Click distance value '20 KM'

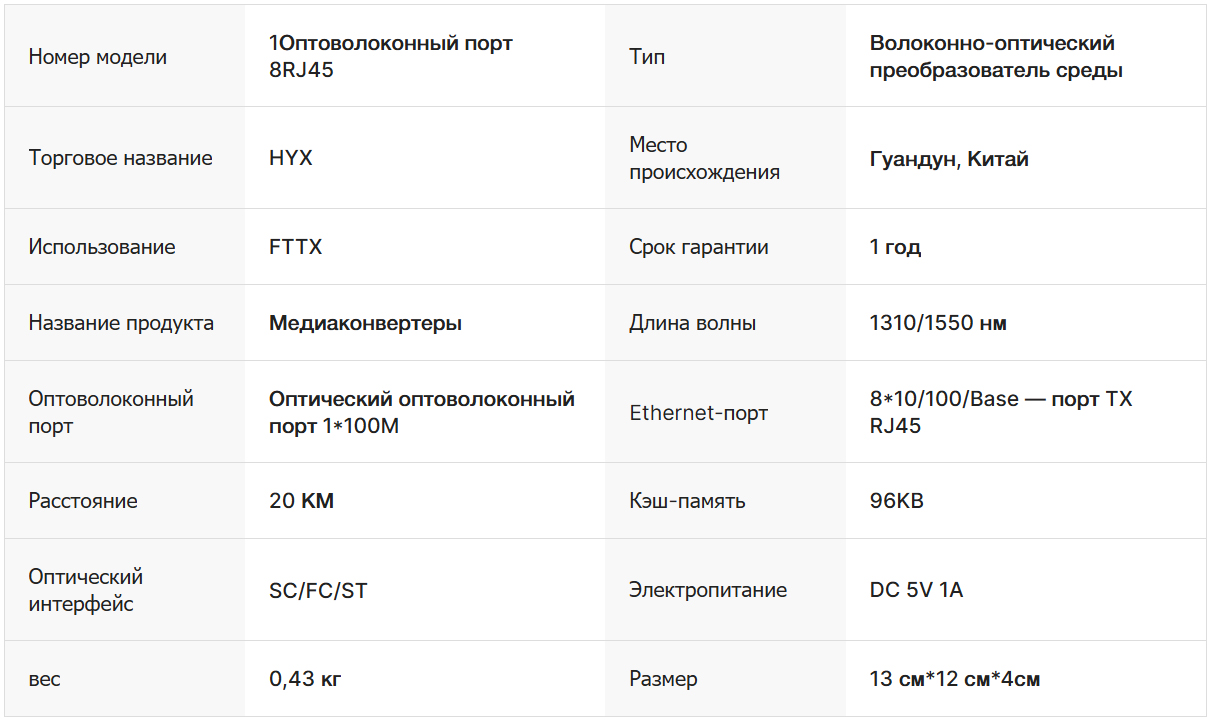(302, 501)
